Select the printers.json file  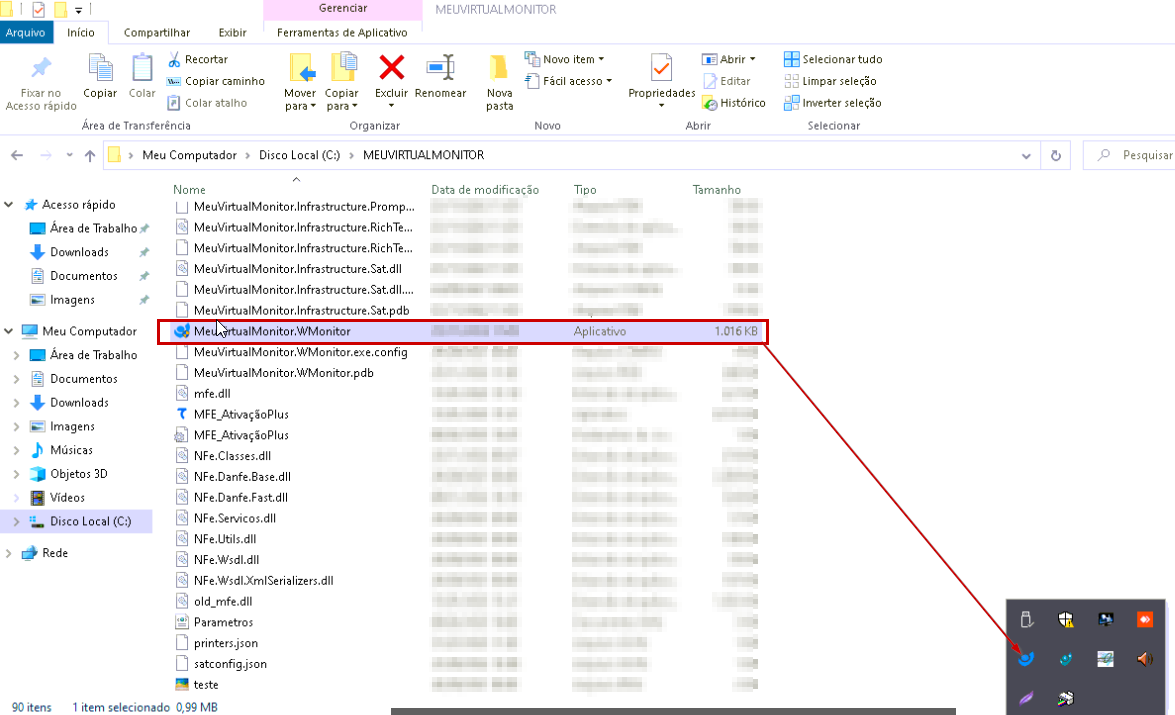pos(226,643)
